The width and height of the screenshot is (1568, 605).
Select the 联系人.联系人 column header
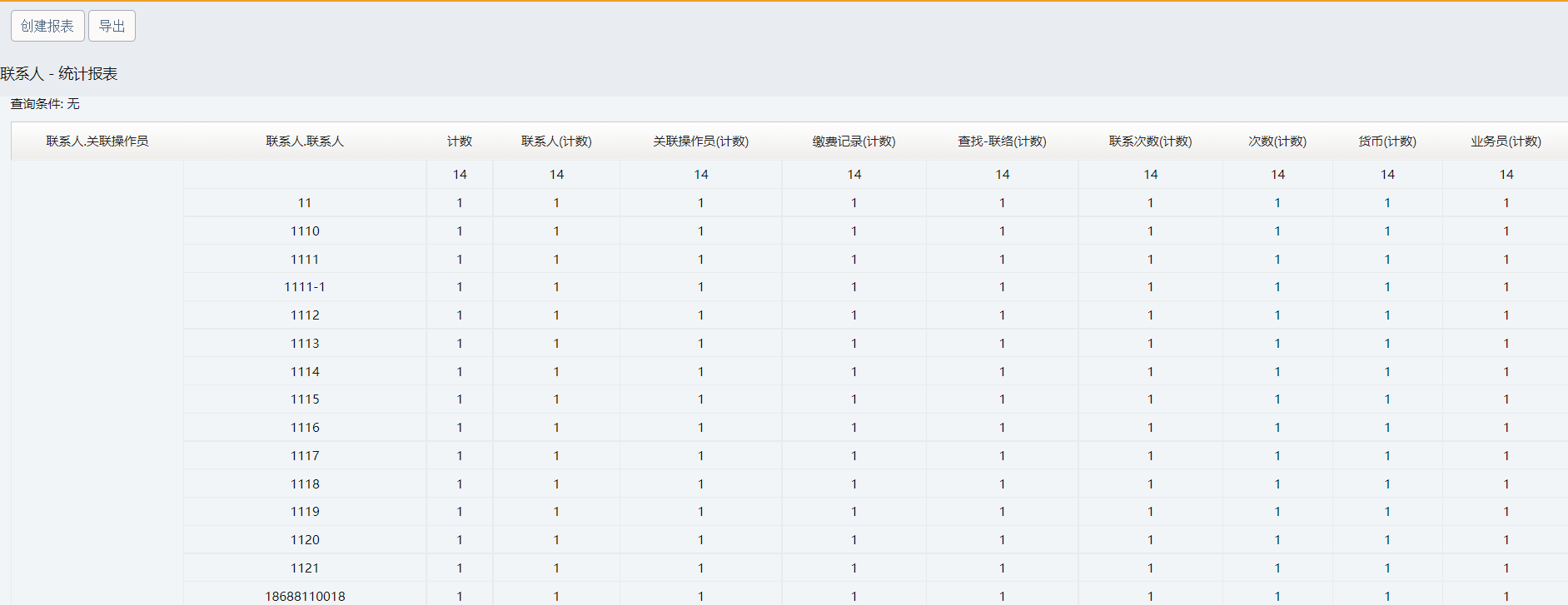[x=305, y=141]
